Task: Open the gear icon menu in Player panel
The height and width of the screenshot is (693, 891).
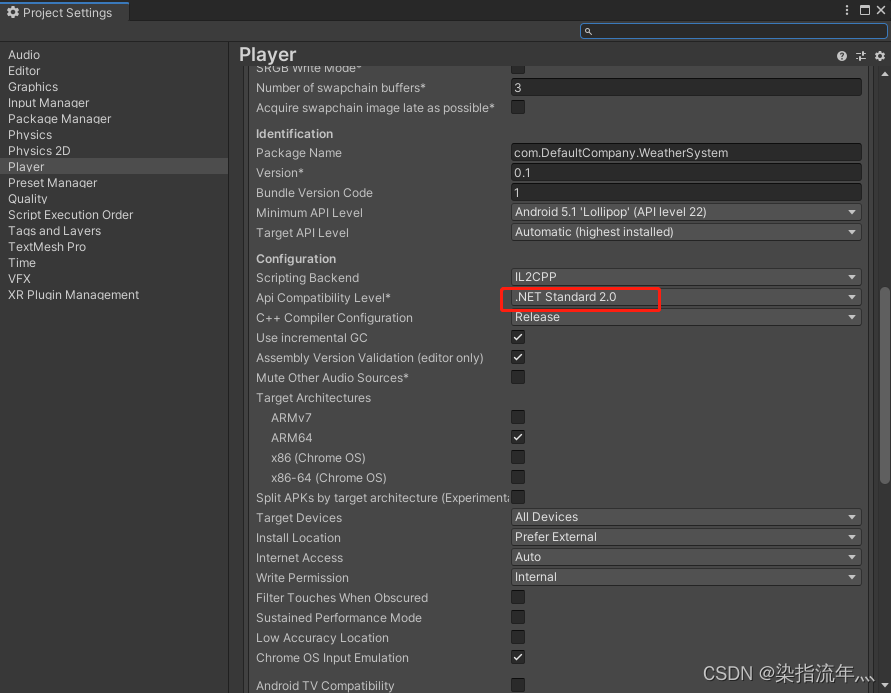Action: [879, 56]
